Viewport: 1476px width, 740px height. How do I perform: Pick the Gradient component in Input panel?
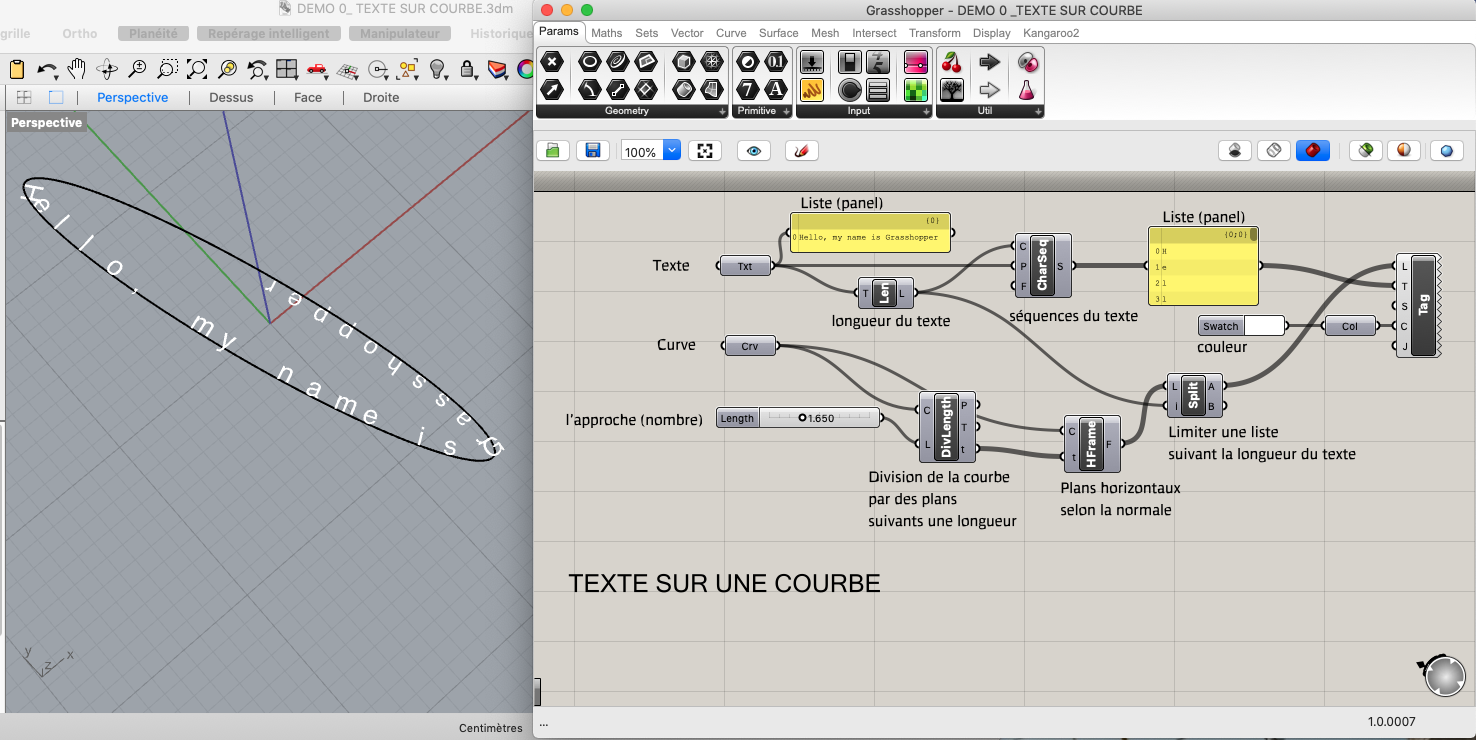[x=916, y=62]
